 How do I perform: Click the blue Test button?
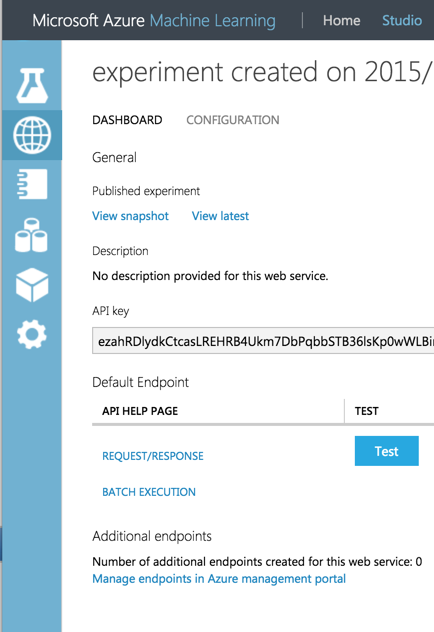(386, 451)
